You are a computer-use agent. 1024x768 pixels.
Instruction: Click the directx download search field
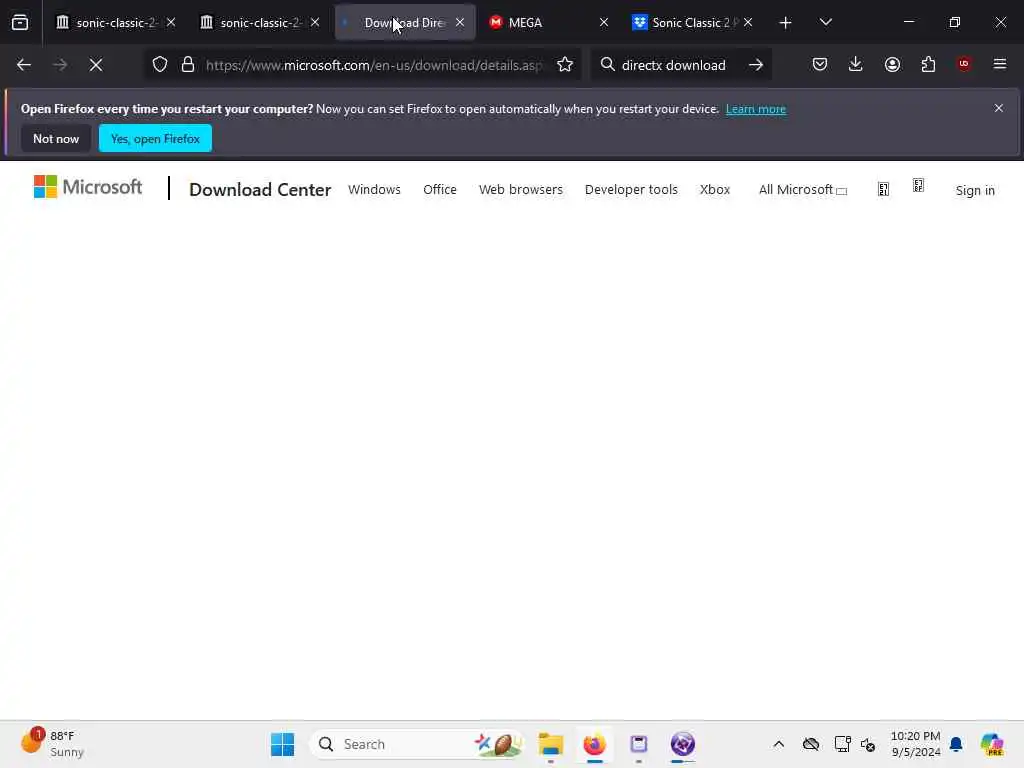[x=673, y=65]
